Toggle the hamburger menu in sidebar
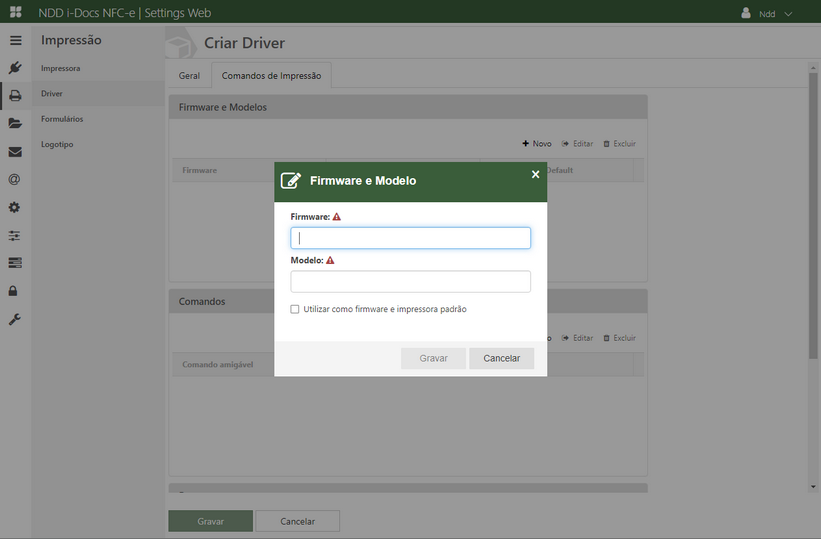Viewport: 821px width, 539px height. pos(16,40)
